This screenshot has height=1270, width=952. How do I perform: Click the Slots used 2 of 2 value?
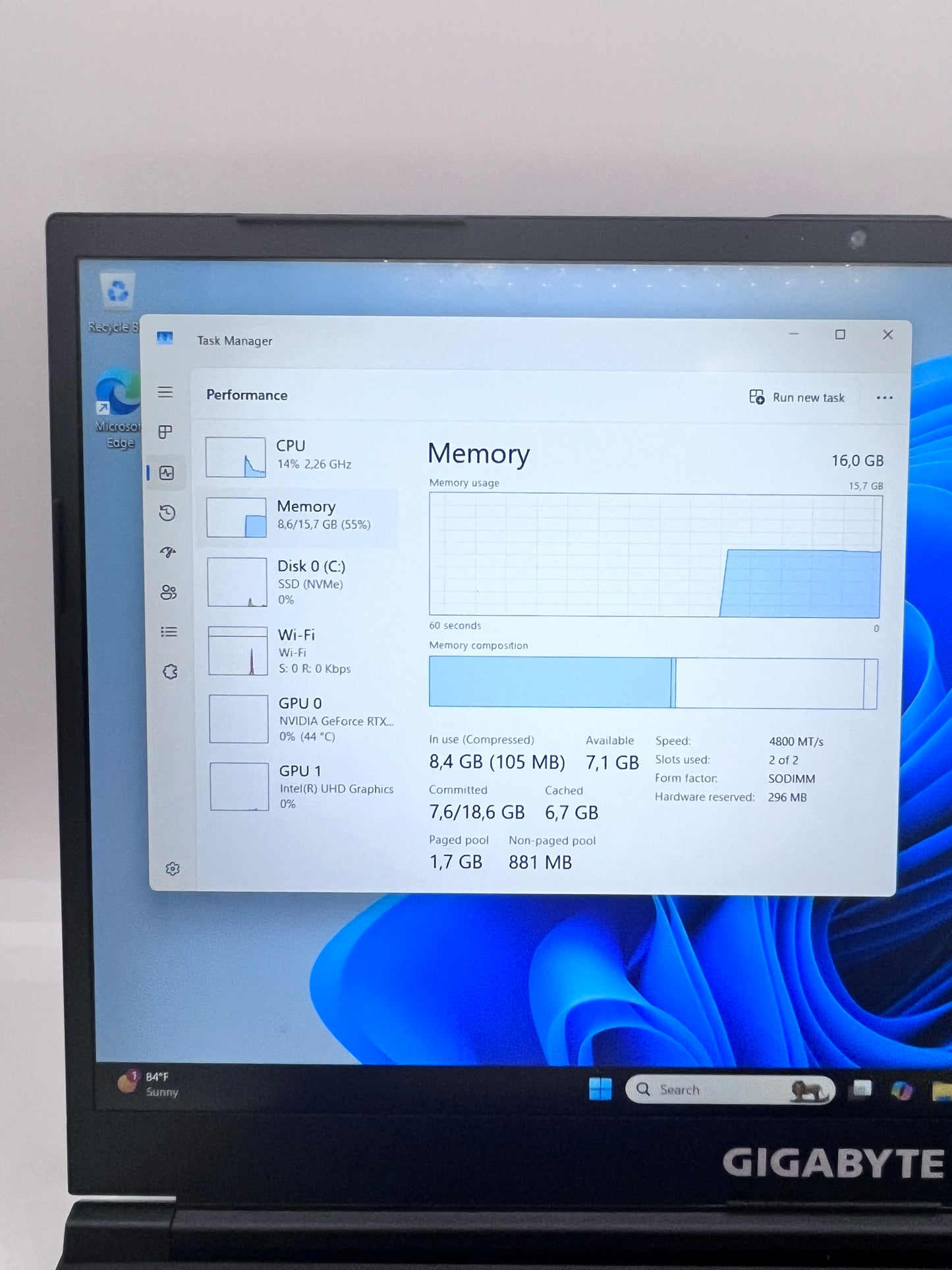(783, 760)
